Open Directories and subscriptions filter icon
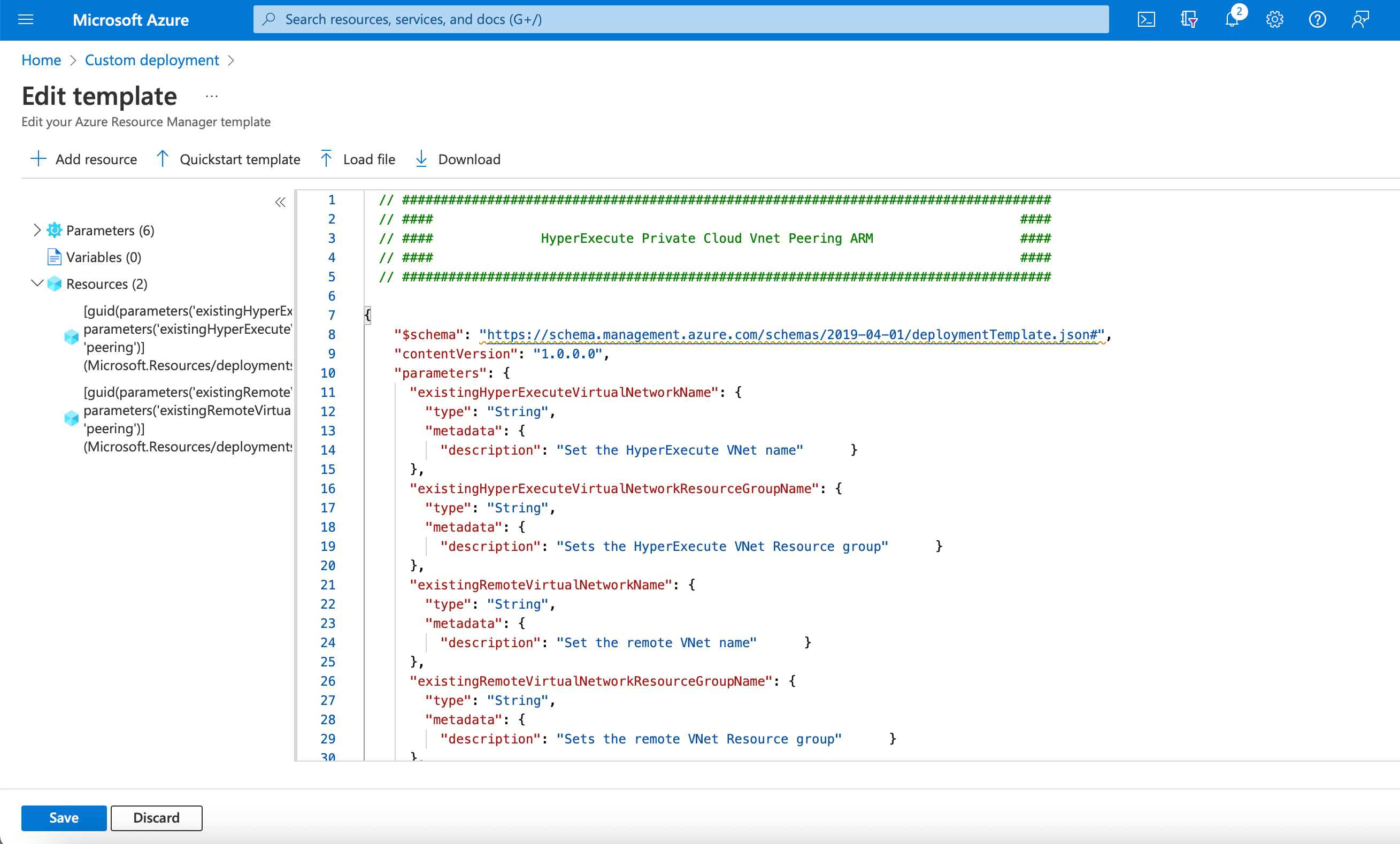This screenshot has width=1400, height=844. (x=1189, y=19)
